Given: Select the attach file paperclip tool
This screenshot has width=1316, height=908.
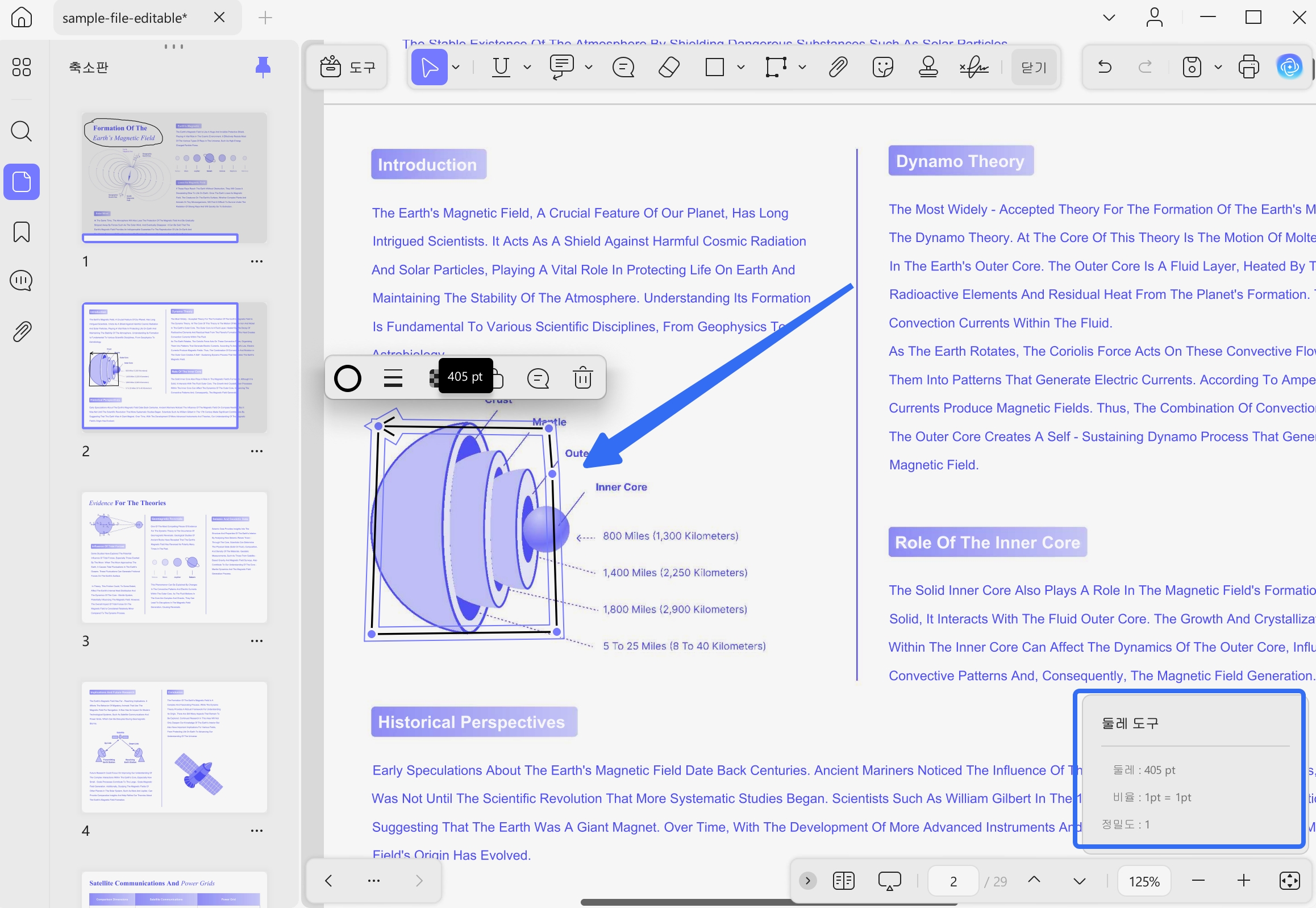Looking at the screenshot, I should 838,67.
